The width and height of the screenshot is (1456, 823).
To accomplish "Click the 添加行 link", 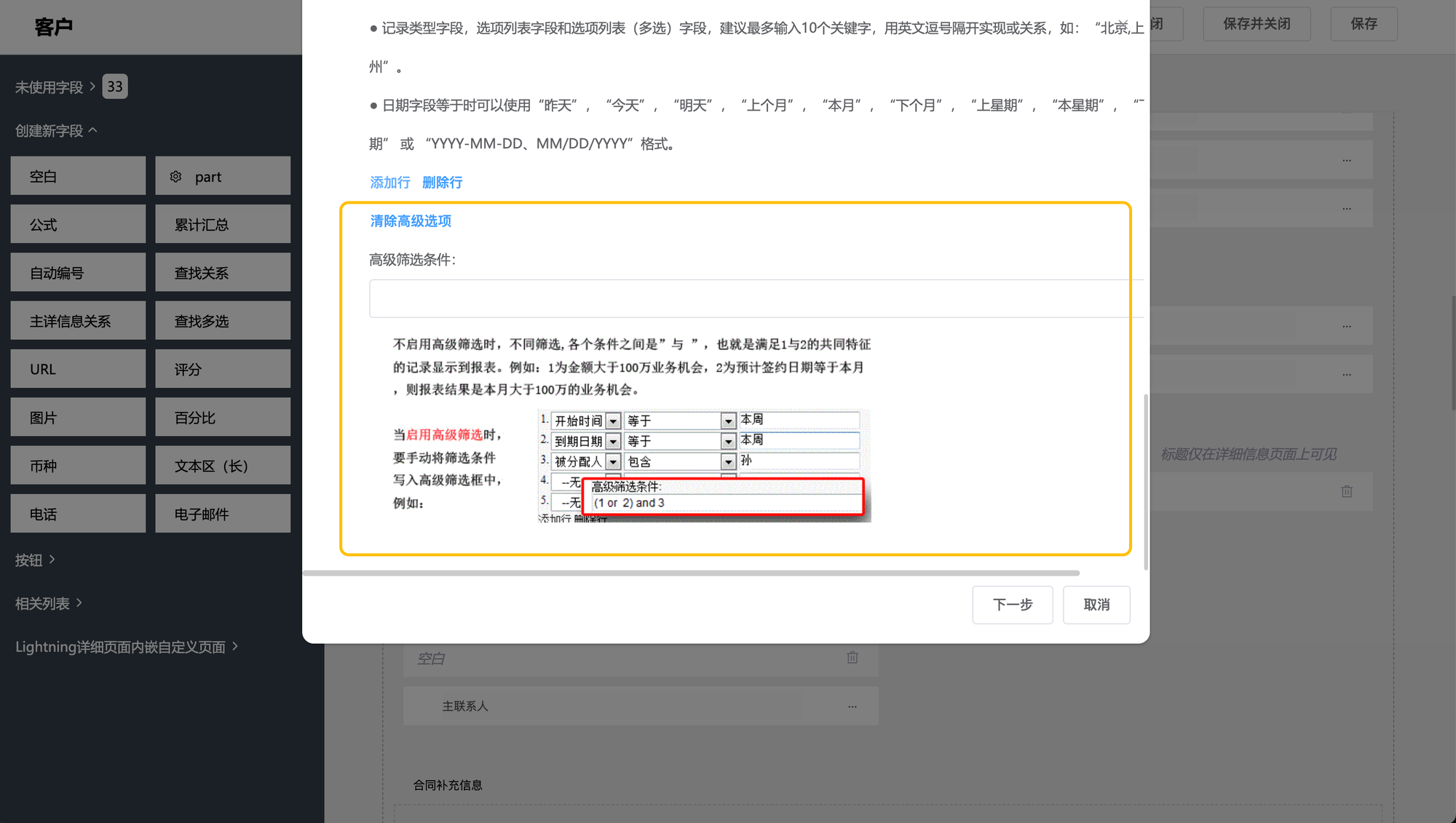I will (x=390, y=183).
